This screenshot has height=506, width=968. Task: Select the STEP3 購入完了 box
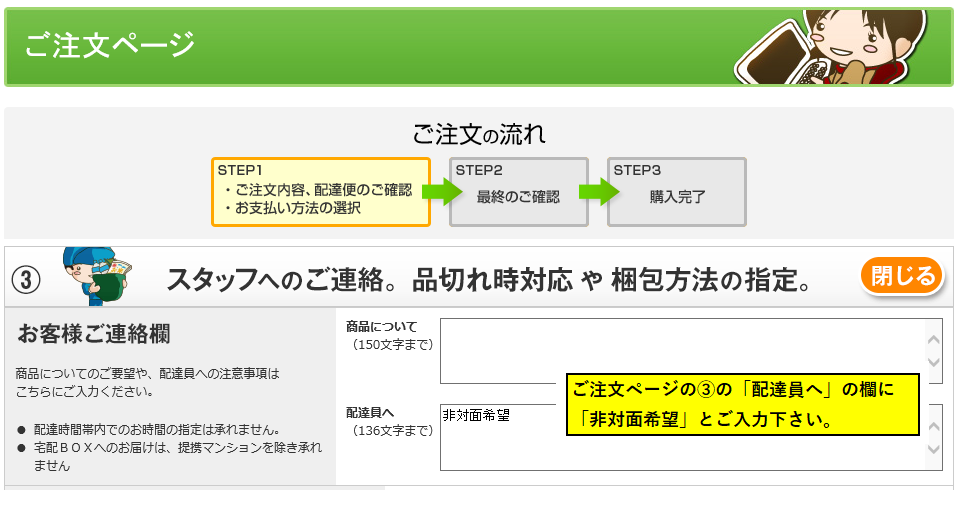pyautogui.click(x=676, y=192)
